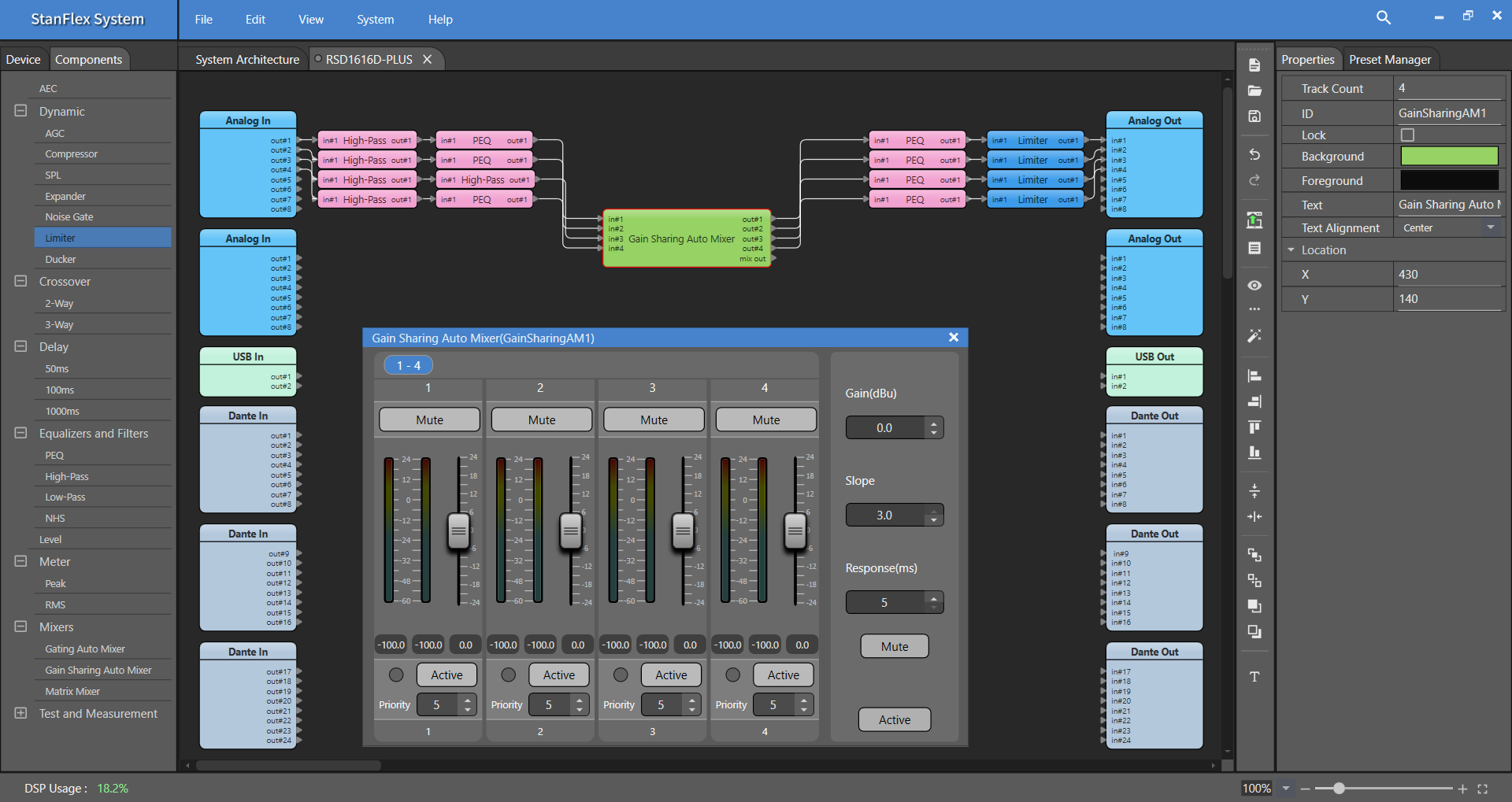The width and height of the screenshot is (1512, 802).
Task: Click the new file icon in right toolbar
Action: coord(1254,65)
